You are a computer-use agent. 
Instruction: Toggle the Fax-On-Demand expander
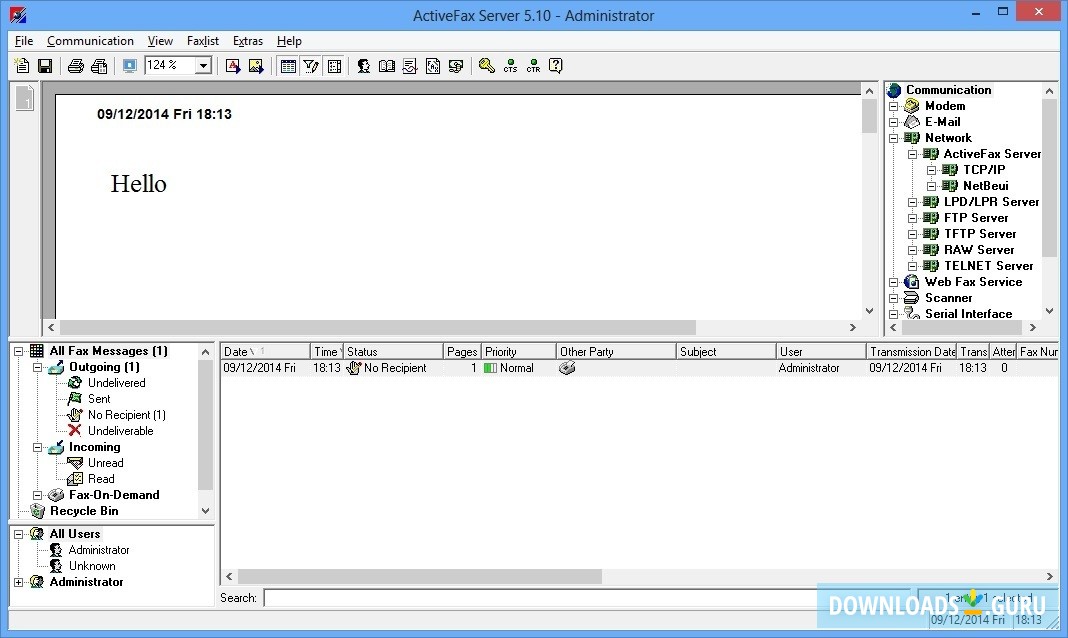pyautogui.click(x=37, y=495)
